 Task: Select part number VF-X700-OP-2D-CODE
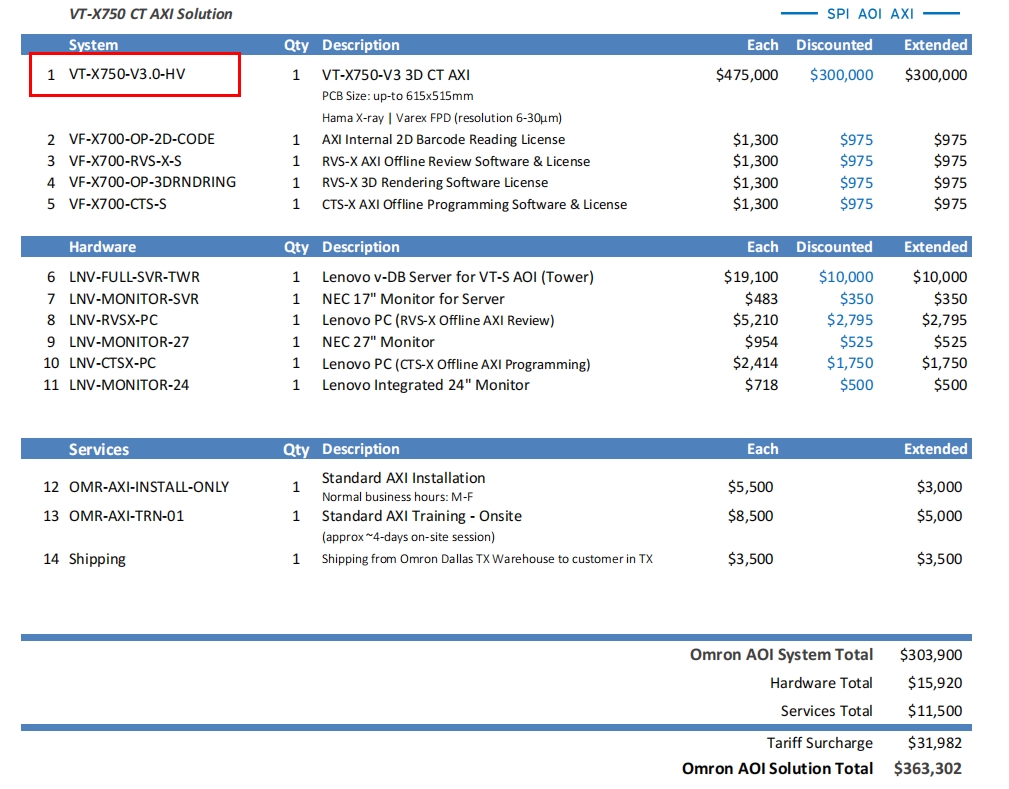point(142,139)
